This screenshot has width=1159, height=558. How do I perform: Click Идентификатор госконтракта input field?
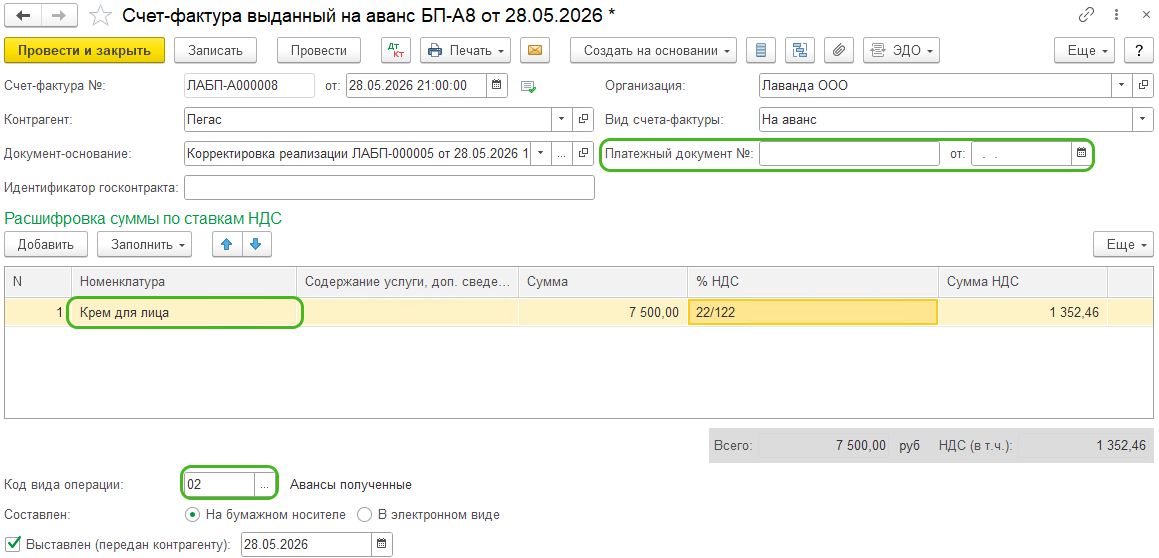click(x=390, y=187)
